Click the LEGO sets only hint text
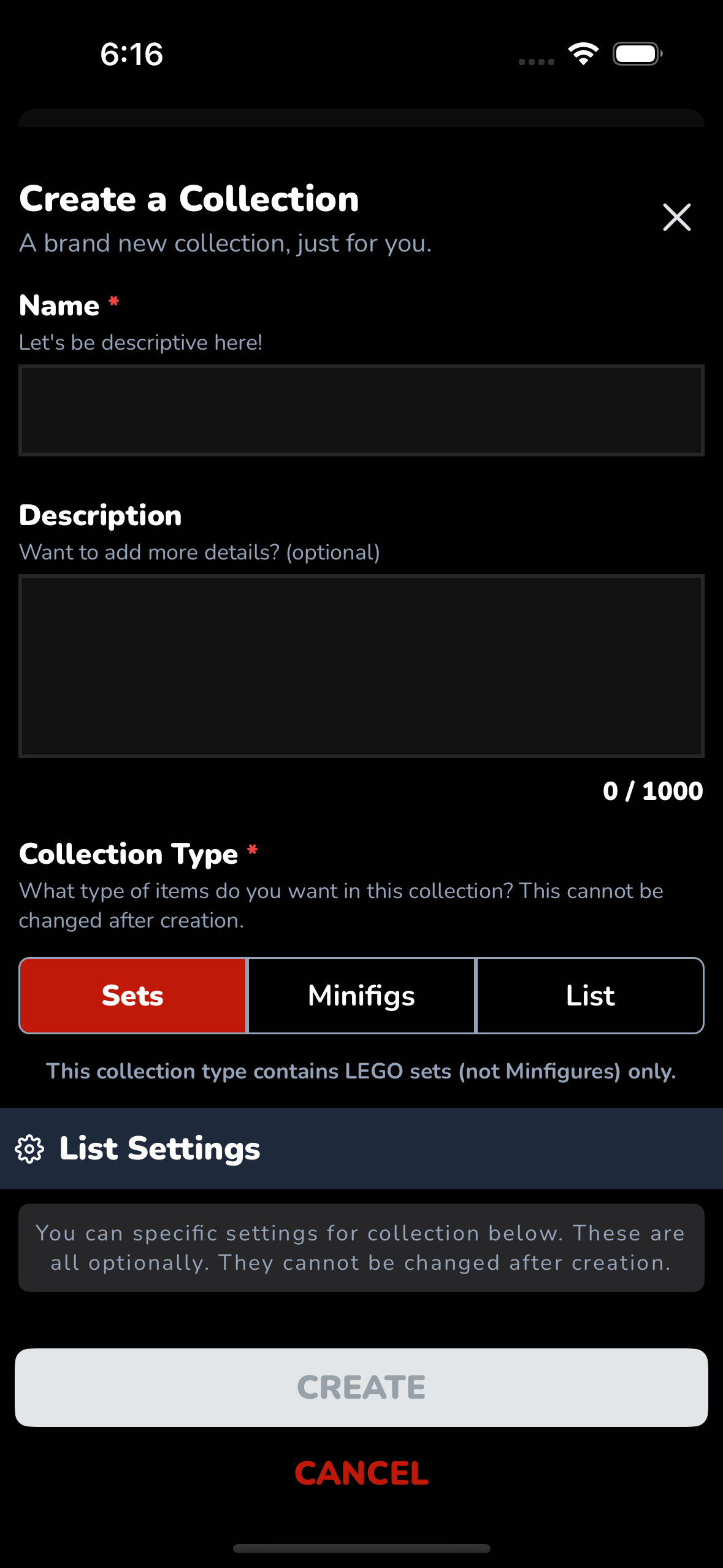This screenshot has height=1568, width=723. (361, 1071)
